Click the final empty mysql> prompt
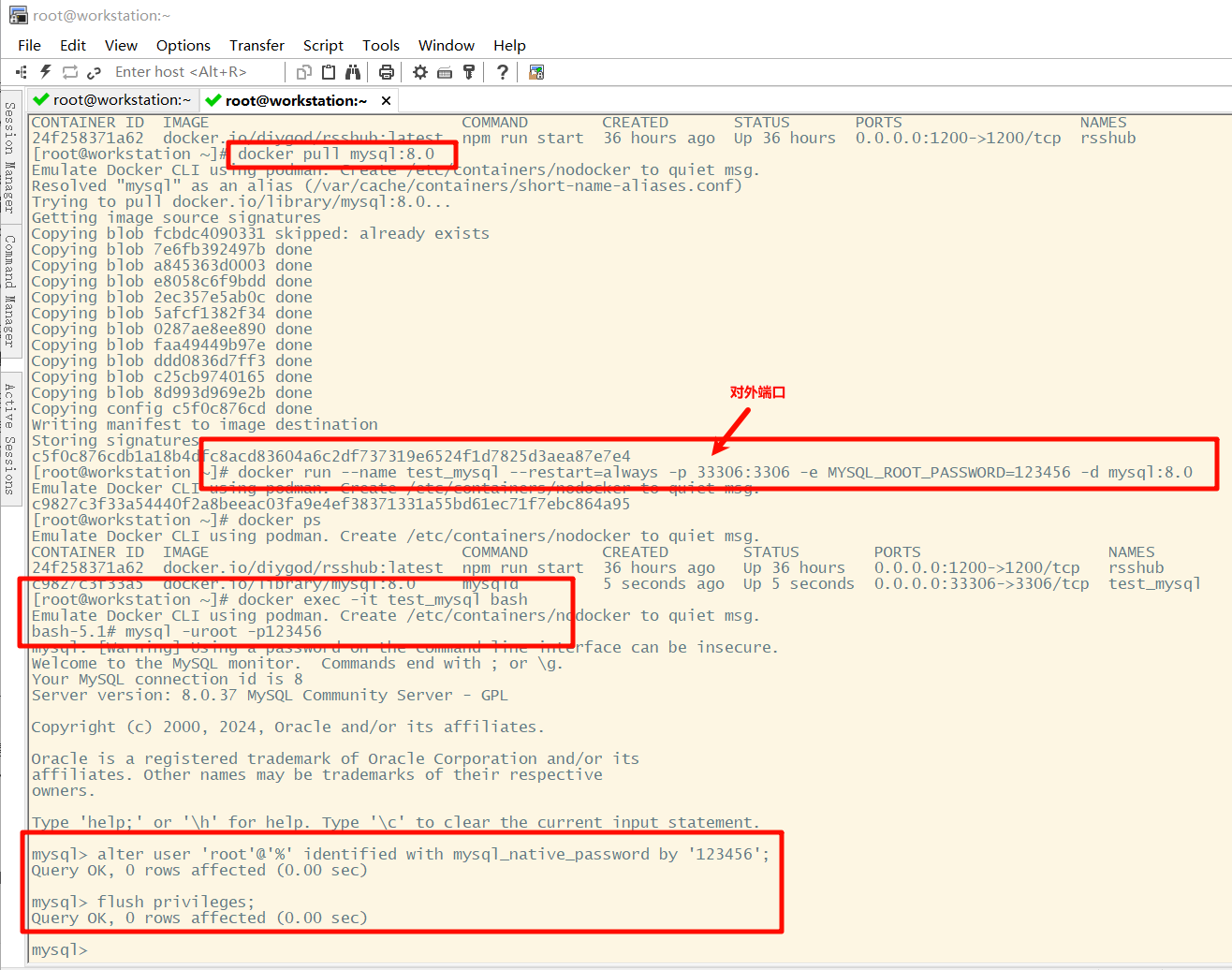This screenshot has width=1232, height=970. tap(60, 949)
